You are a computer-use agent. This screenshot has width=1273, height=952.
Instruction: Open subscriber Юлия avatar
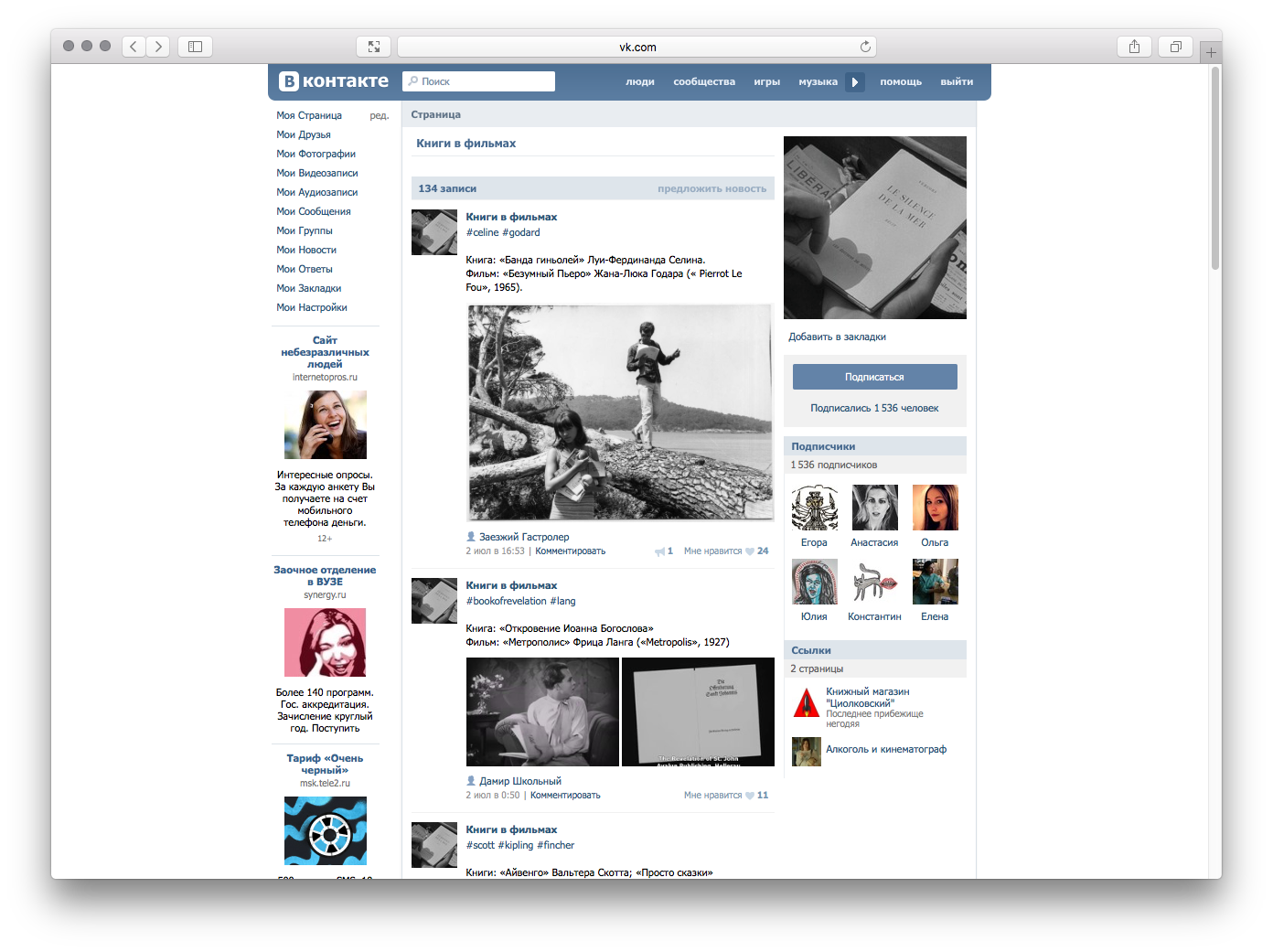click(x=814, y=582)
